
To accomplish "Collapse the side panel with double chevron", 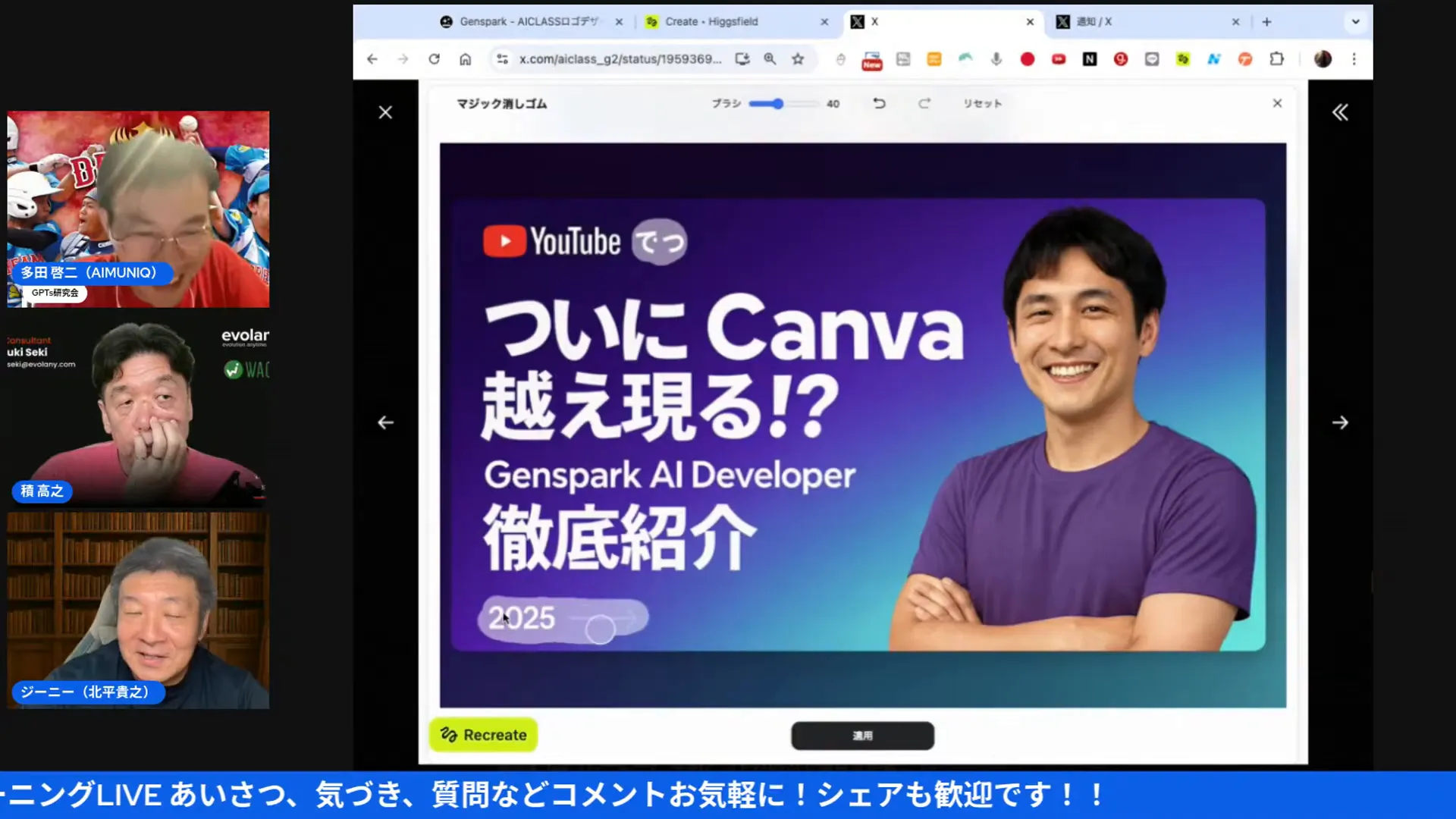I will (x=1340, y=113).
